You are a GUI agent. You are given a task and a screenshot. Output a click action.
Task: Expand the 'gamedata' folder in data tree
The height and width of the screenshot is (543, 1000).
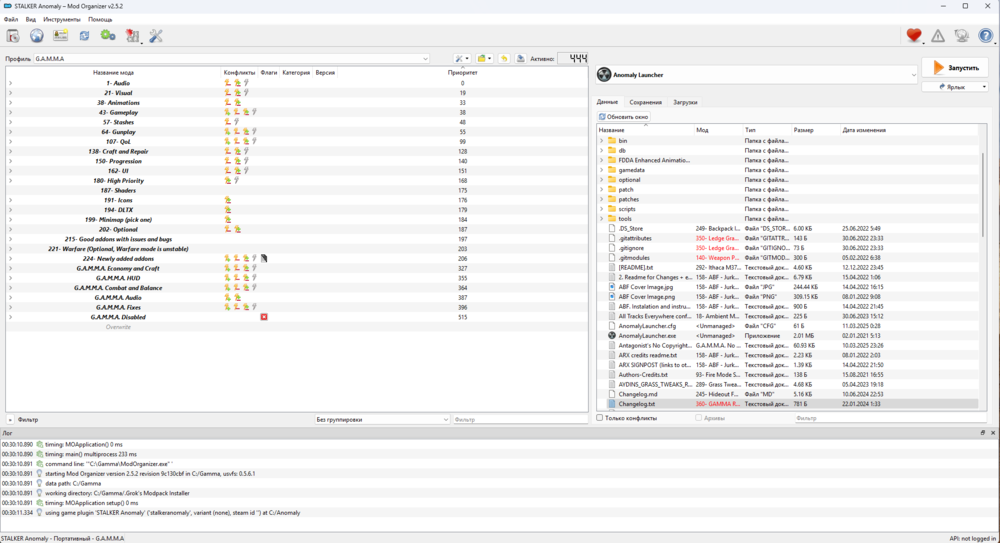602,170
